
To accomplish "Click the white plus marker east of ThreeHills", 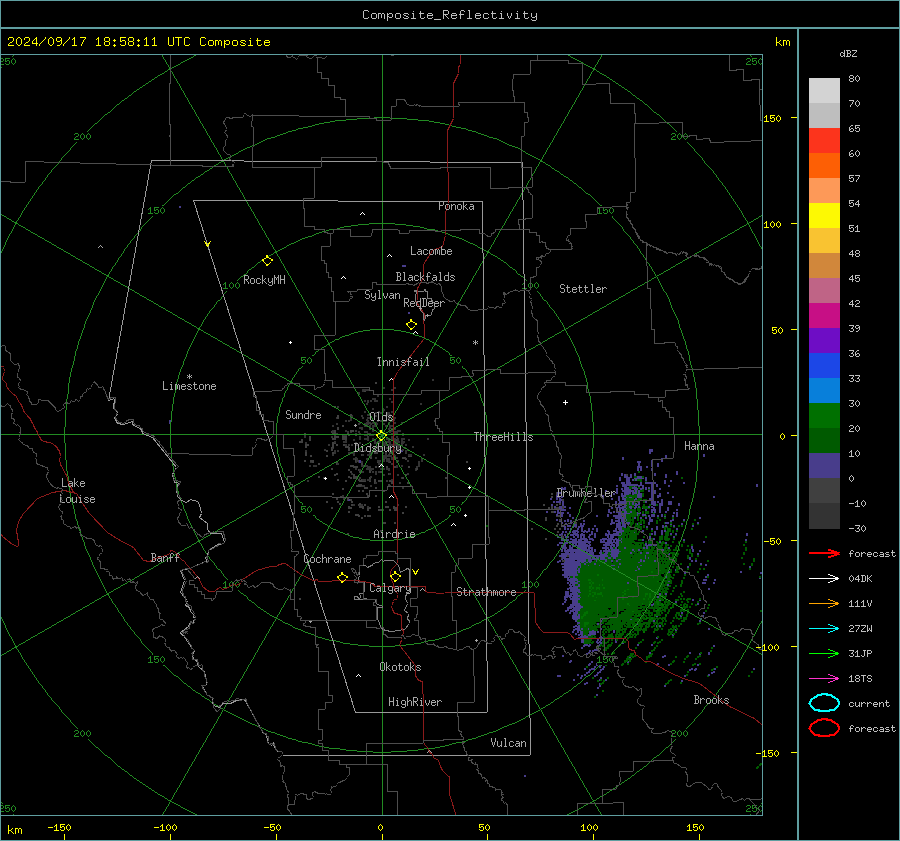I will 565,402.
